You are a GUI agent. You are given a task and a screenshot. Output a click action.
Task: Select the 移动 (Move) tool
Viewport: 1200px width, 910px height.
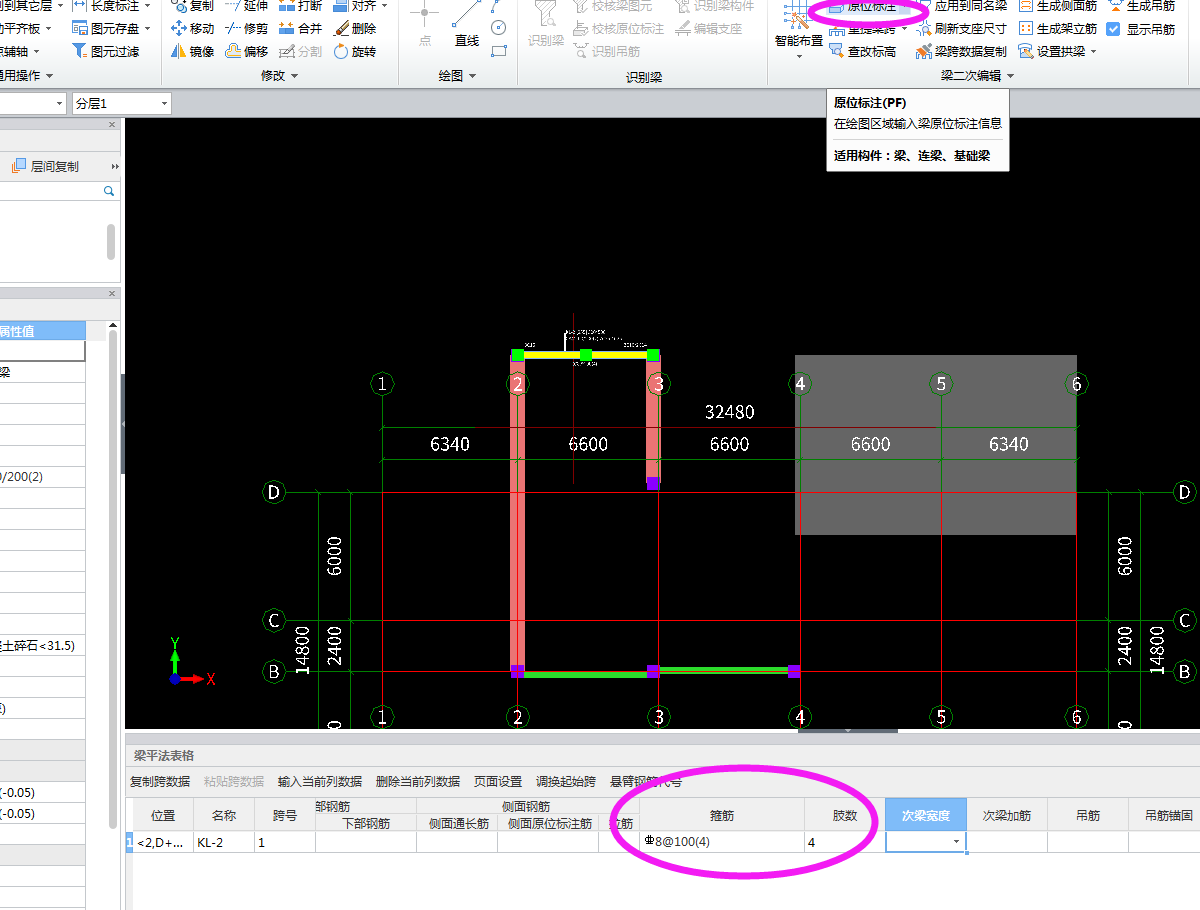point(193,29)
